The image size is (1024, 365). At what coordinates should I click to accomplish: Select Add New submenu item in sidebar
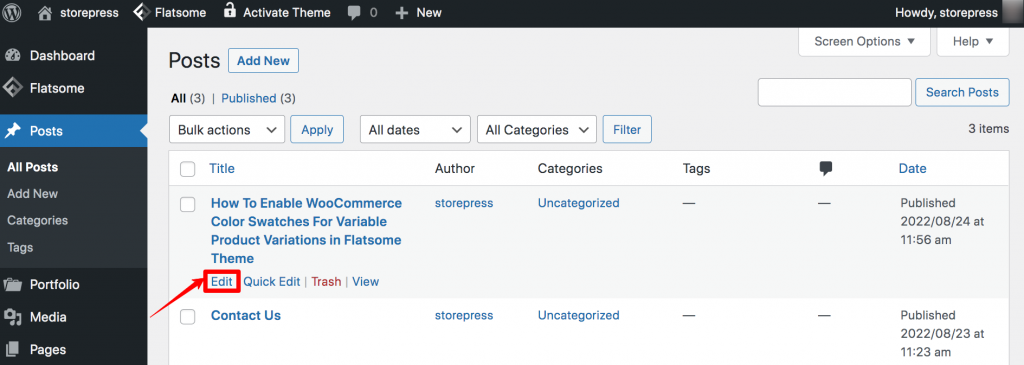tap(33, 194)
